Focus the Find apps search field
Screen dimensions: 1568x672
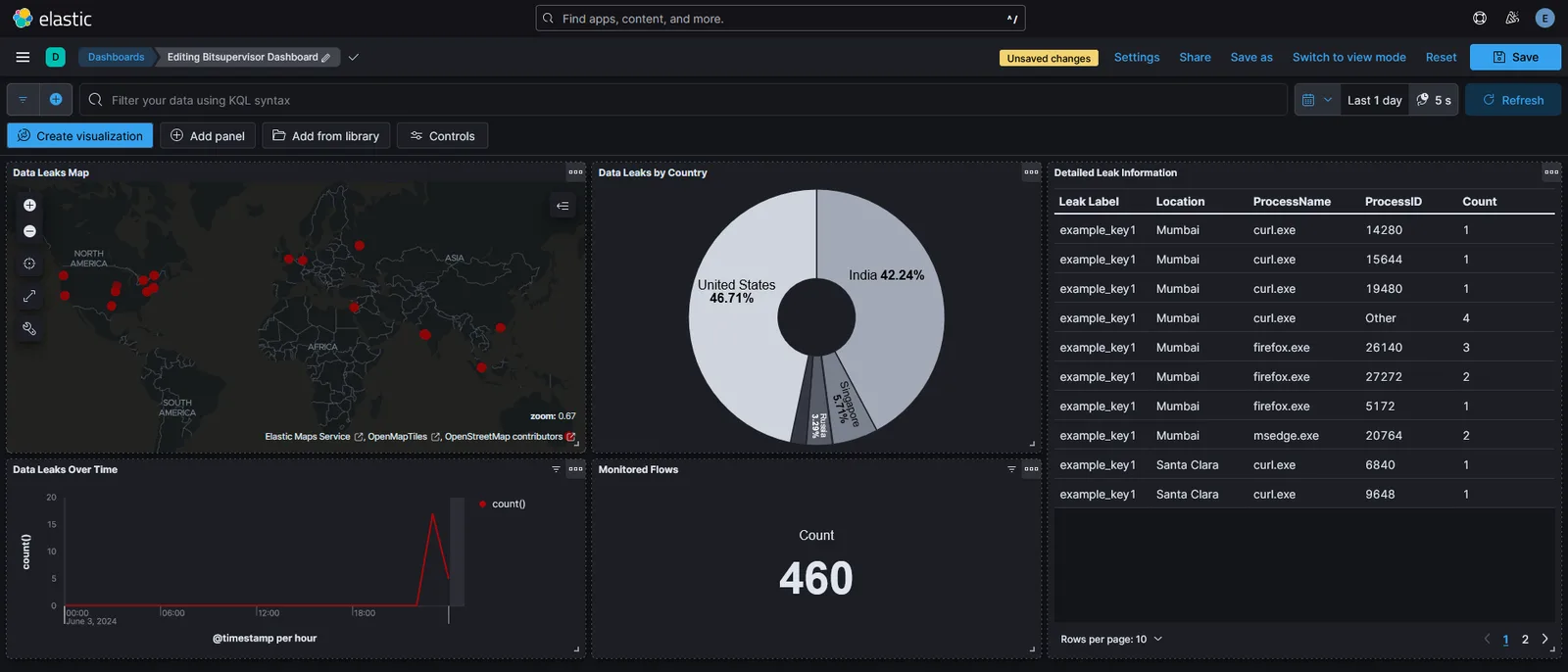point(780,19)
